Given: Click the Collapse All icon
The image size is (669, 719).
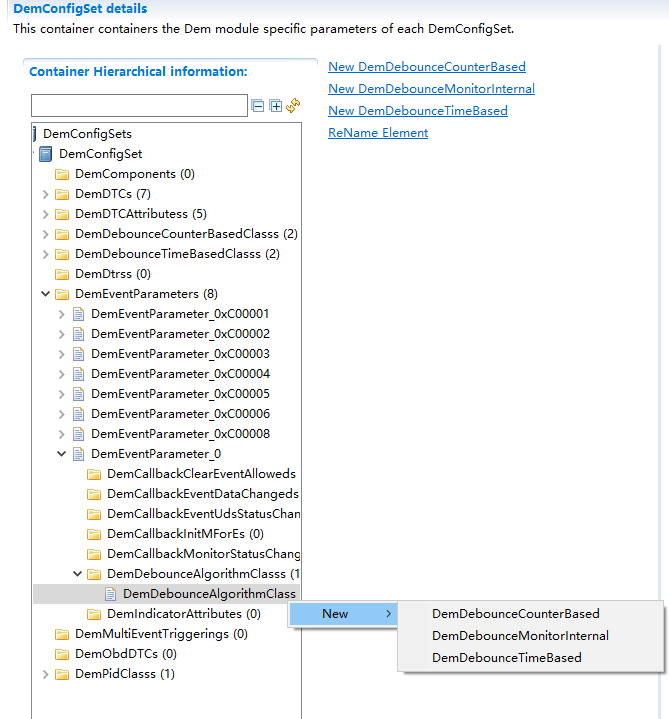Looking at the screenshot, I should [x=258, y=106].
